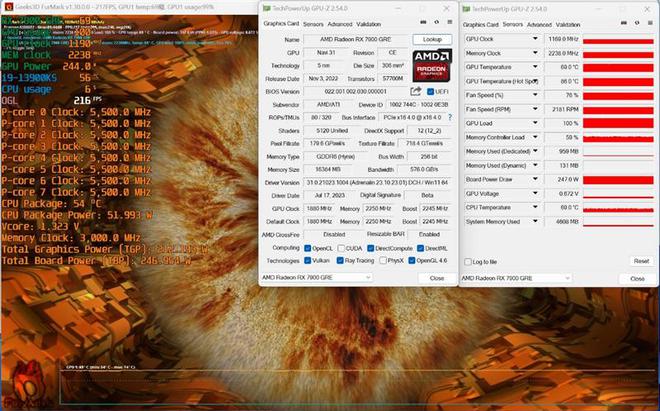Toggle the Ray Tracing checkbox
The image size is (660, 411).
pos(340,261)
